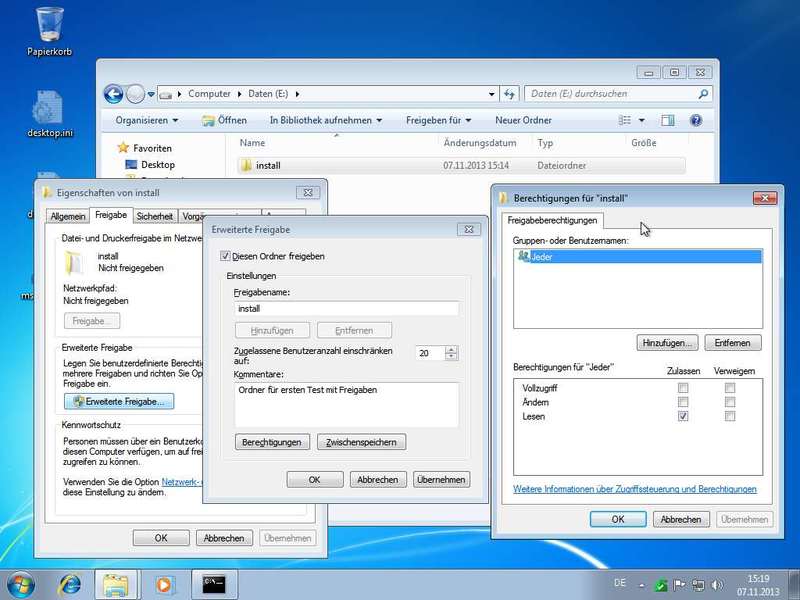Open the Freigeben für dropdown
The height and width of the screenshot is (600, 800).
pos(439,120)
